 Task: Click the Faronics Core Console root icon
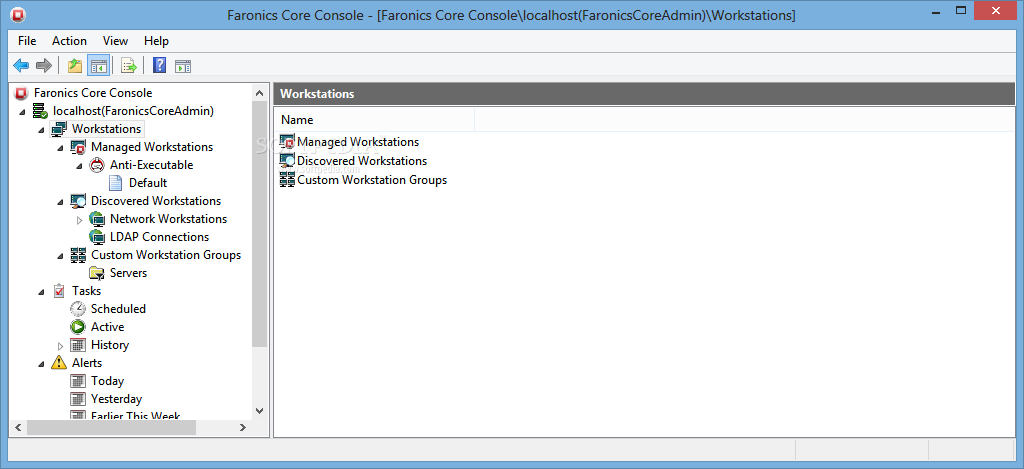point(21,93)
